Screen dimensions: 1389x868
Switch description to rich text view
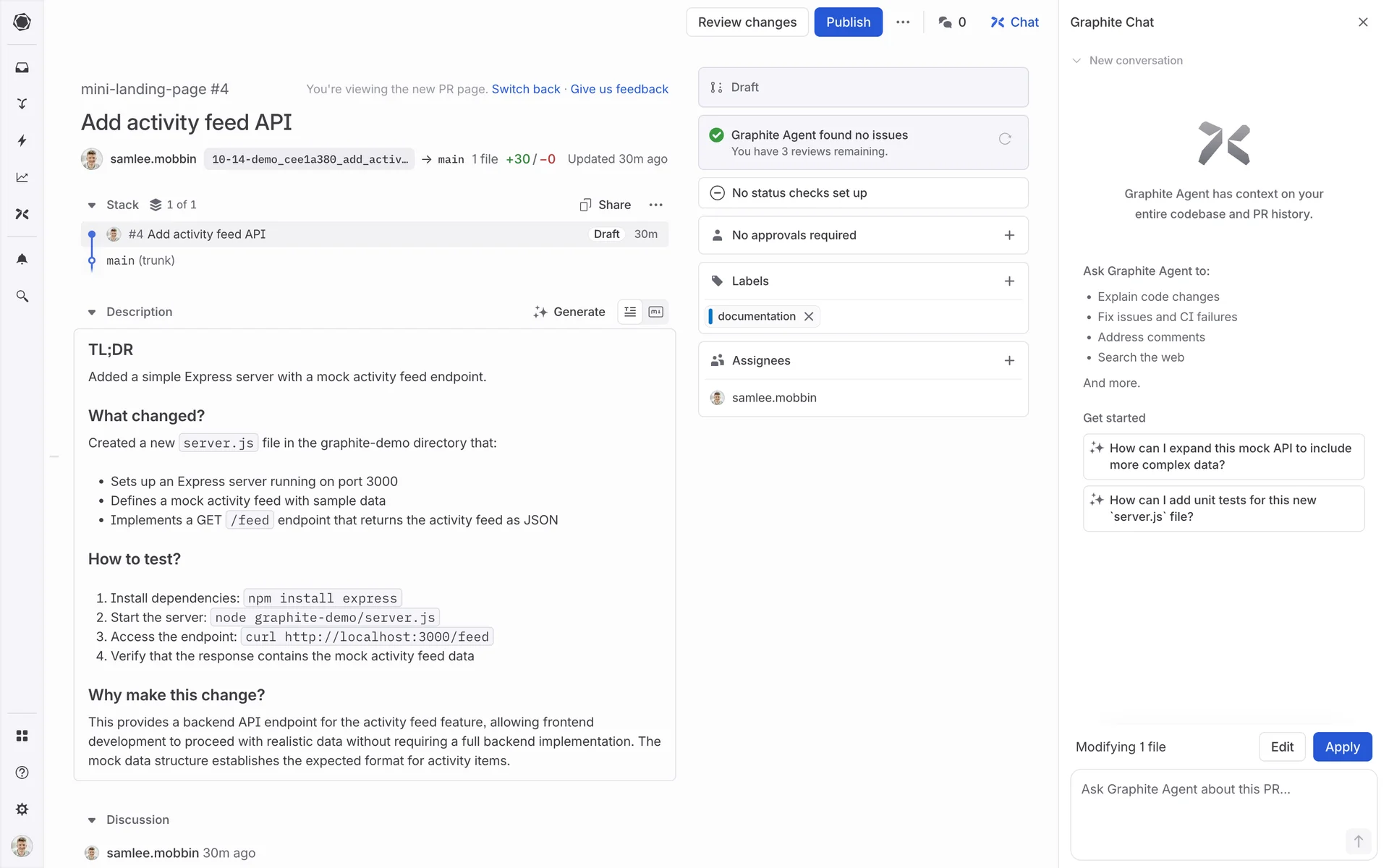click(x=630, y=312)
